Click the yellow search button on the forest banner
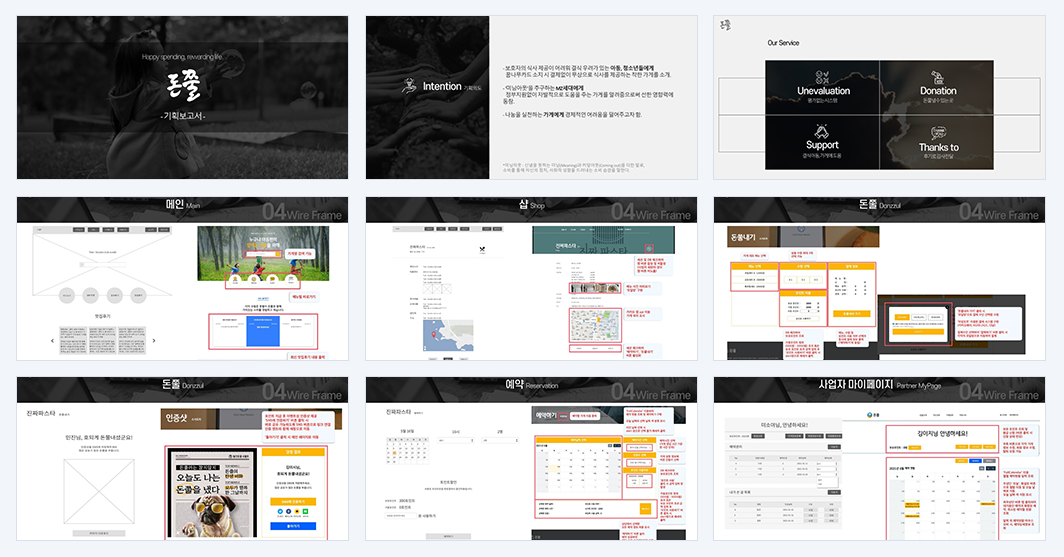Screen dimensions: 1064x557 click(x=278, y=254)
